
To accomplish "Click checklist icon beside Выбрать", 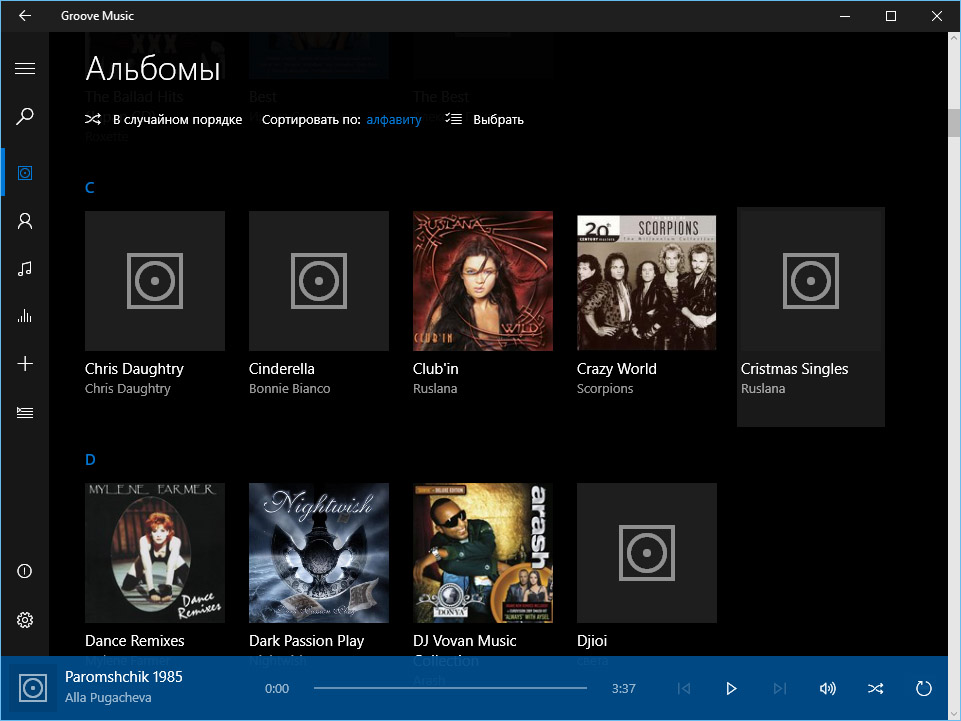I will [x=454, y=119].
